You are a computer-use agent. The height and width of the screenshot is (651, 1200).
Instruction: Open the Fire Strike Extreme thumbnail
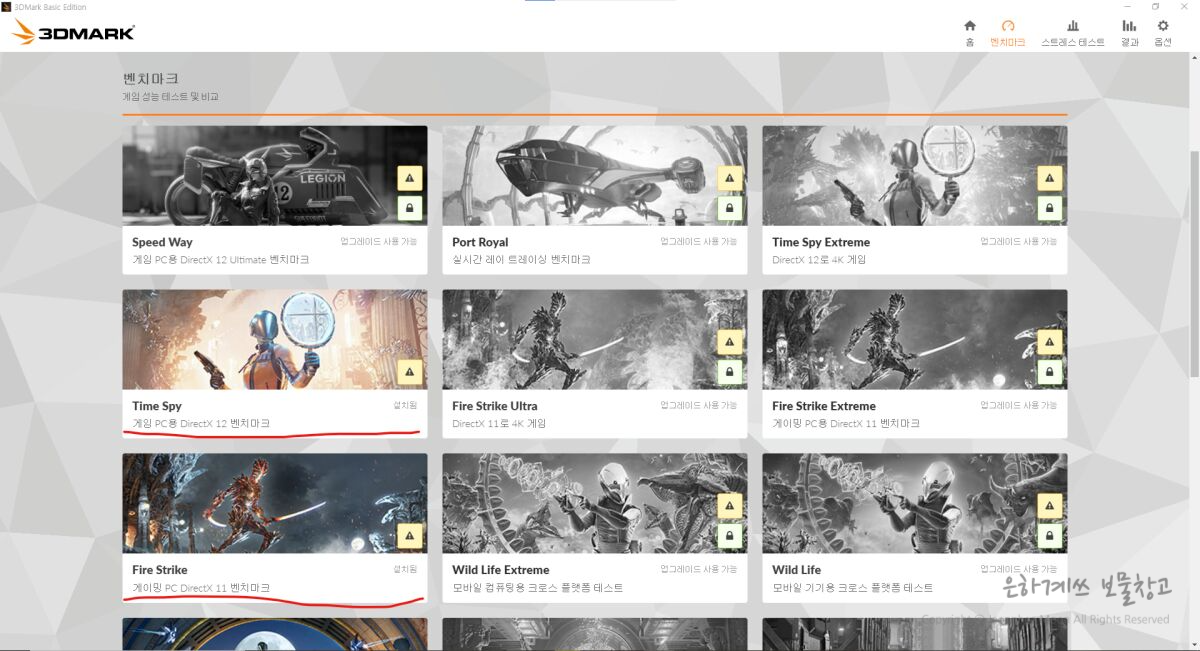coord(915,339)
